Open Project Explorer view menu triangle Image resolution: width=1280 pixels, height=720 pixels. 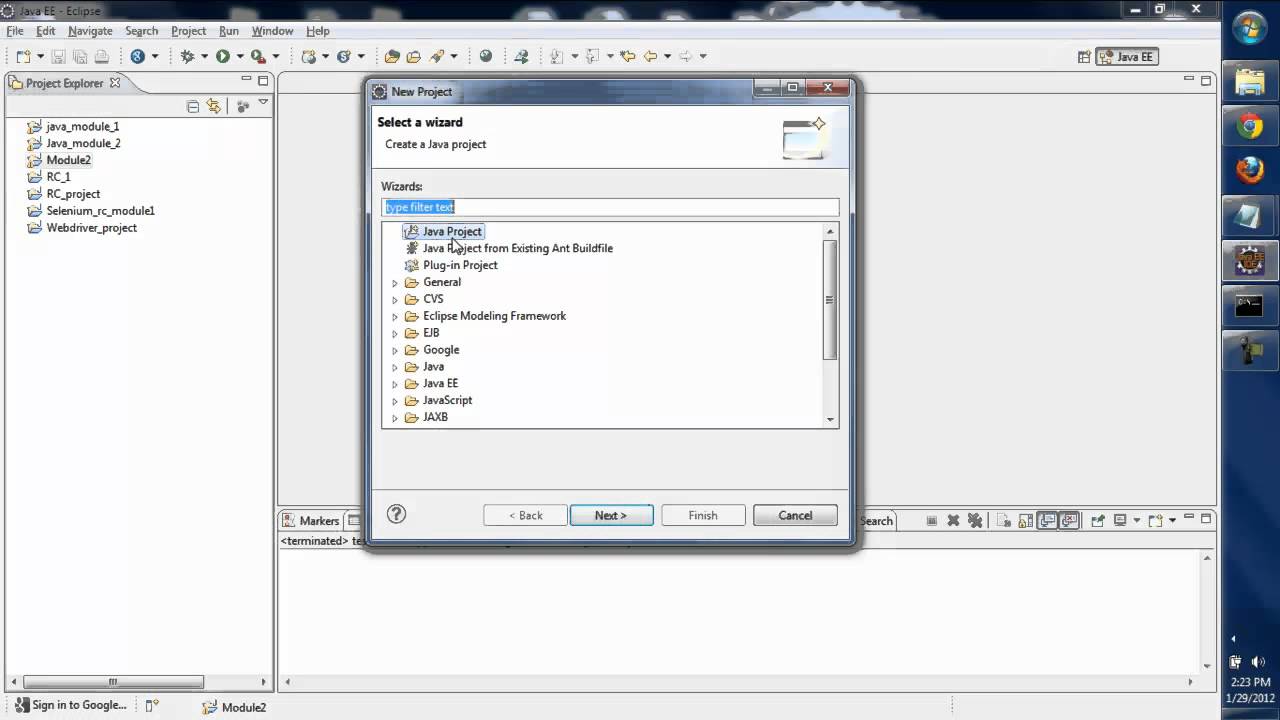(x=264, y=102)
